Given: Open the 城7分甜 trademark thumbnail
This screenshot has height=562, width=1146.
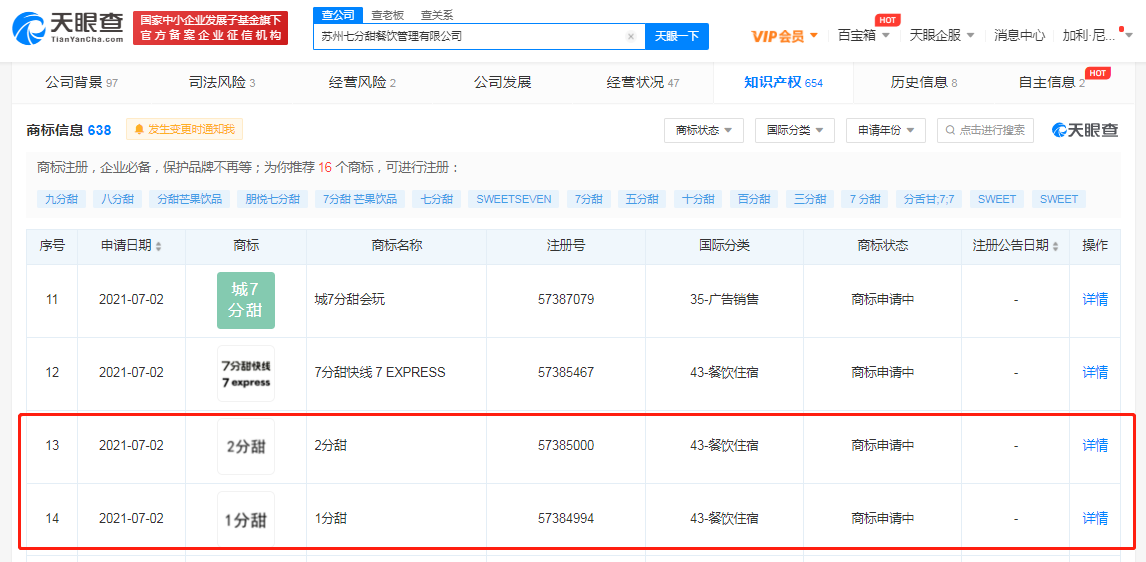Looking at the screenshot, I should 246,300.
